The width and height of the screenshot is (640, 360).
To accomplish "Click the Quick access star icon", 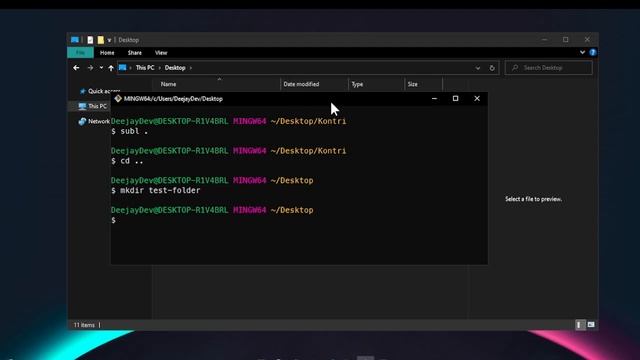I will pyautogui.click(x=82, y=91).
